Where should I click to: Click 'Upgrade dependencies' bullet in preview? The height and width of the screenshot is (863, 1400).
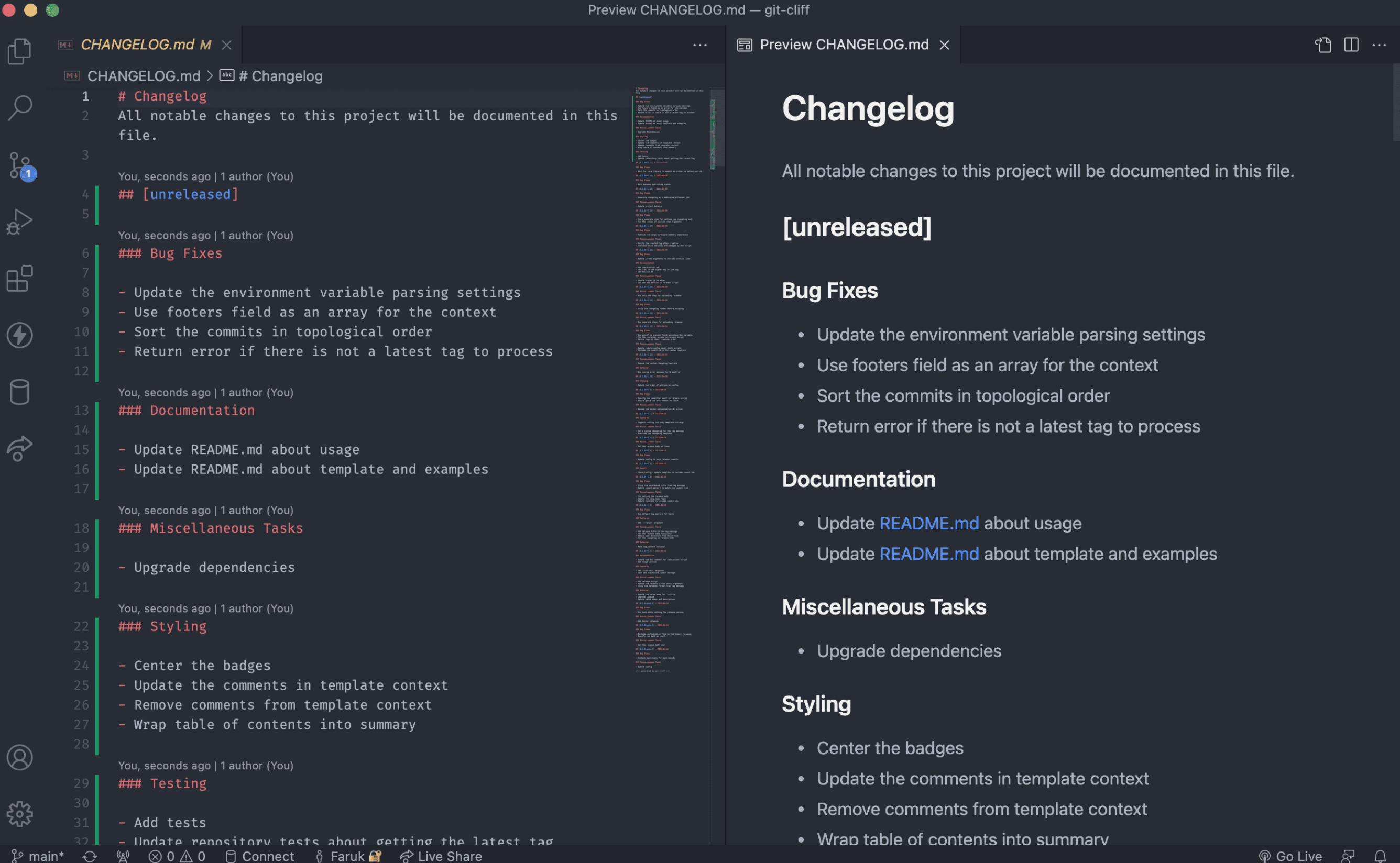tap(909, 651)
